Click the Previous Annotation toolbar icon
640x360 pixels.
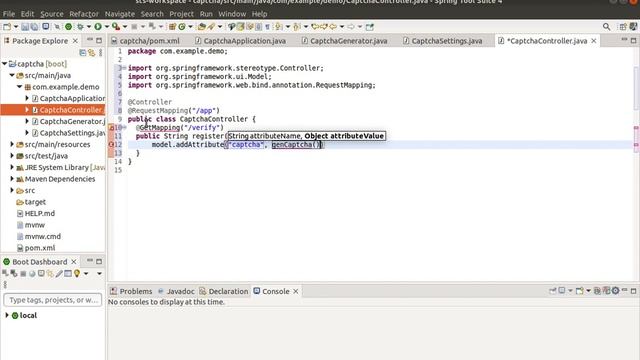pos(297,27)
